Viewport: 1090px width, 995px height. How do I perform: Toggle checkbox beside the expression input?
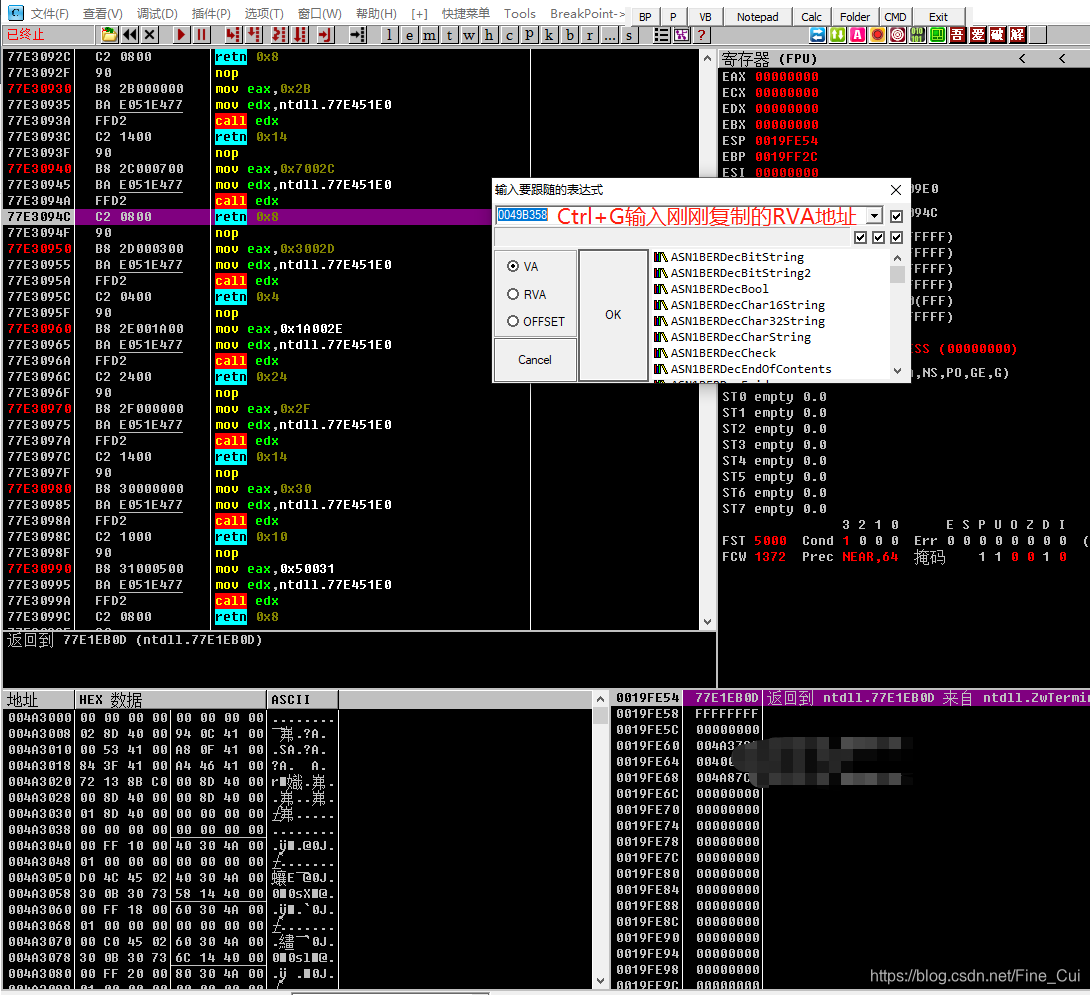tap(896, 216)
